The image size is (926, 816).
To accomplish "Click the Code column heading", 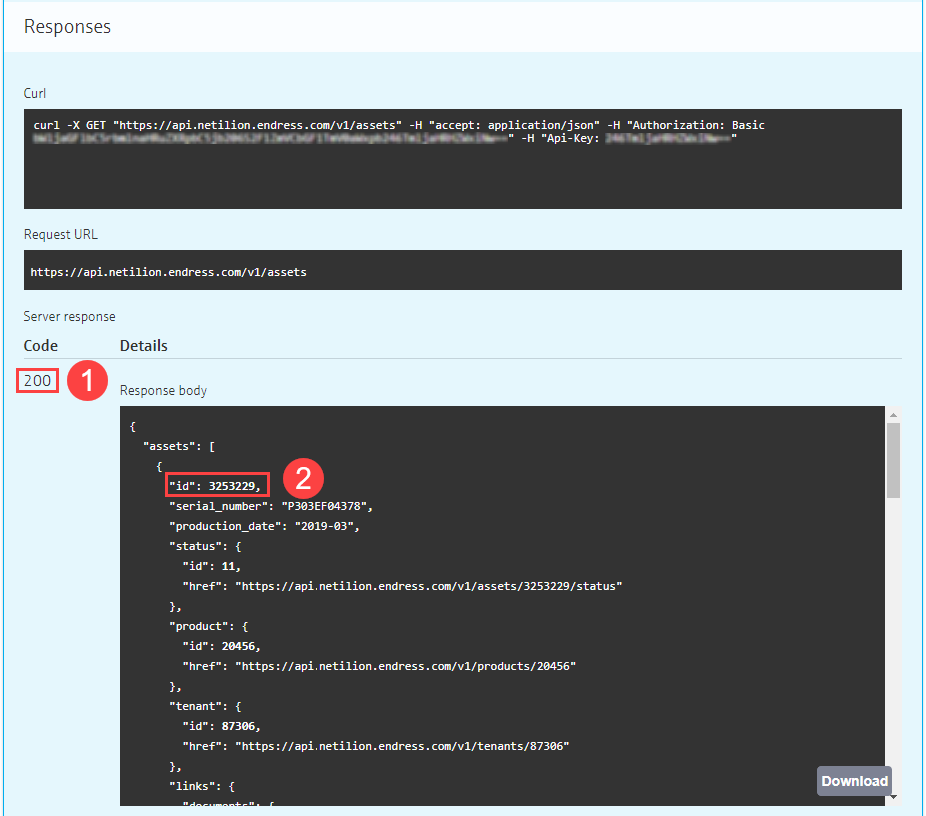I will (x=41, y=346).
